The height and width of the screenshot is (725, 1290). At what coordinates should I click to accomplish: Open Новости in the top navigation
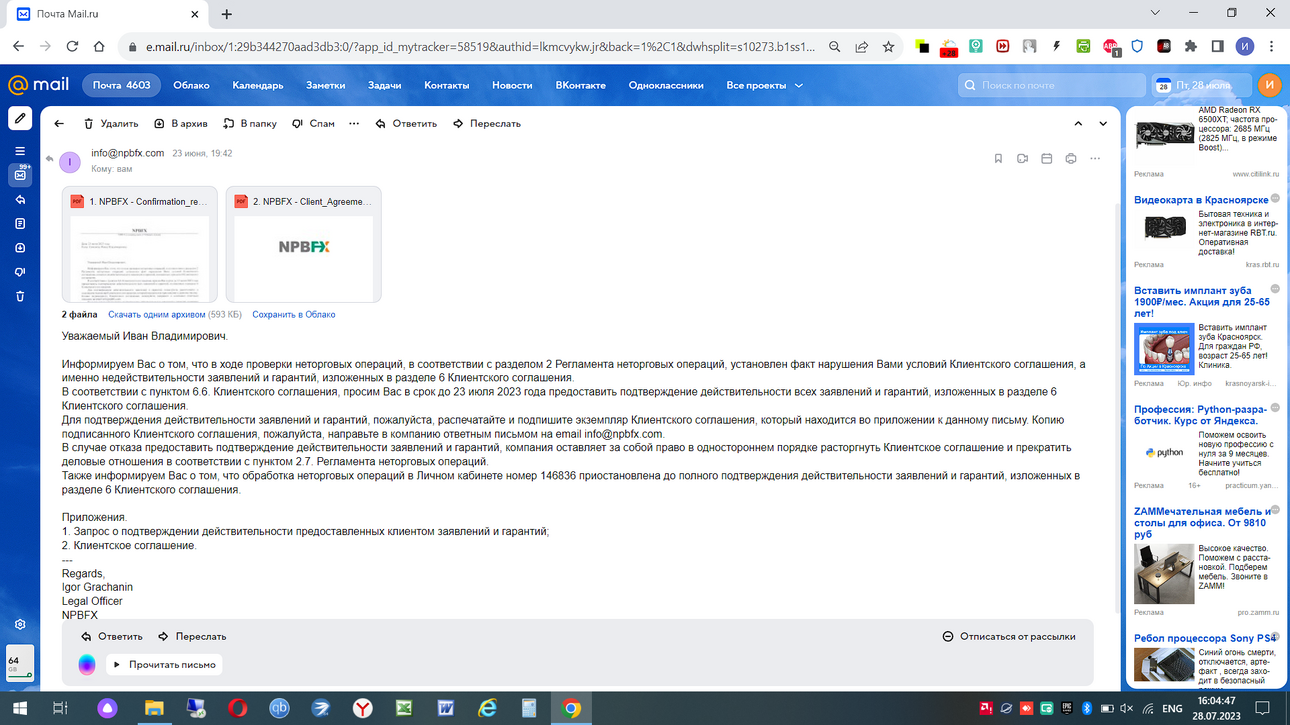pos(512,86)
